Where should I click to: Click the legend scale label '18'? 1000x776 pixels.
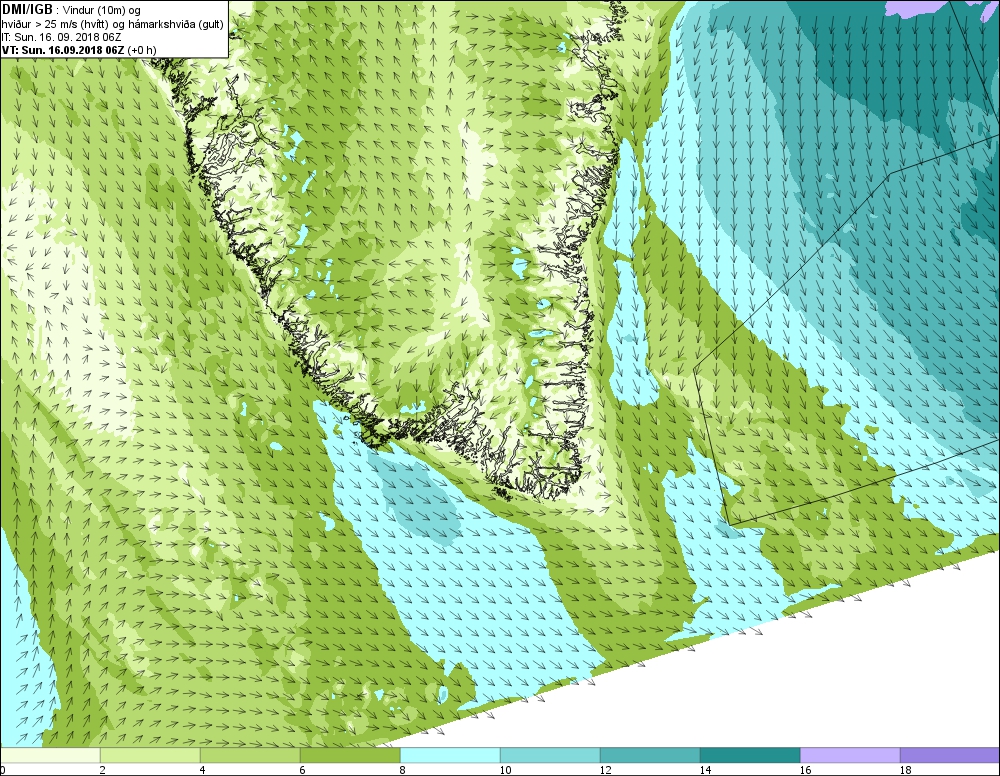906,770
